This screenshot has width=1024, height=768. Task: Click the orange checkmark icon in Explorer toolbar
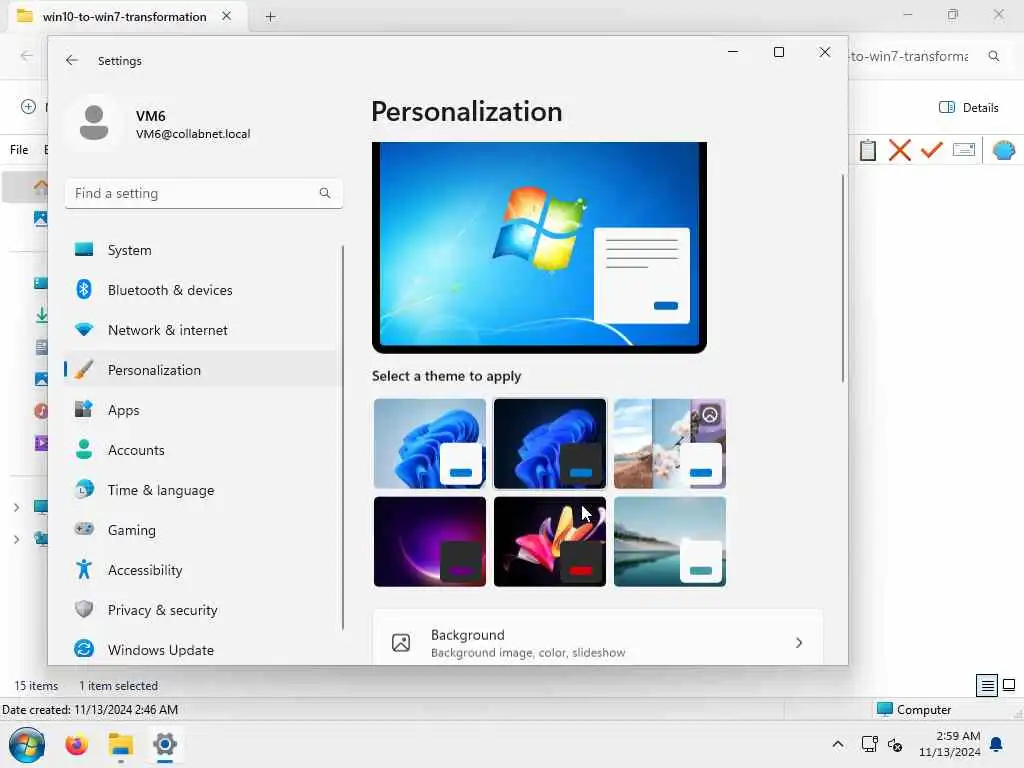[931, 150]
